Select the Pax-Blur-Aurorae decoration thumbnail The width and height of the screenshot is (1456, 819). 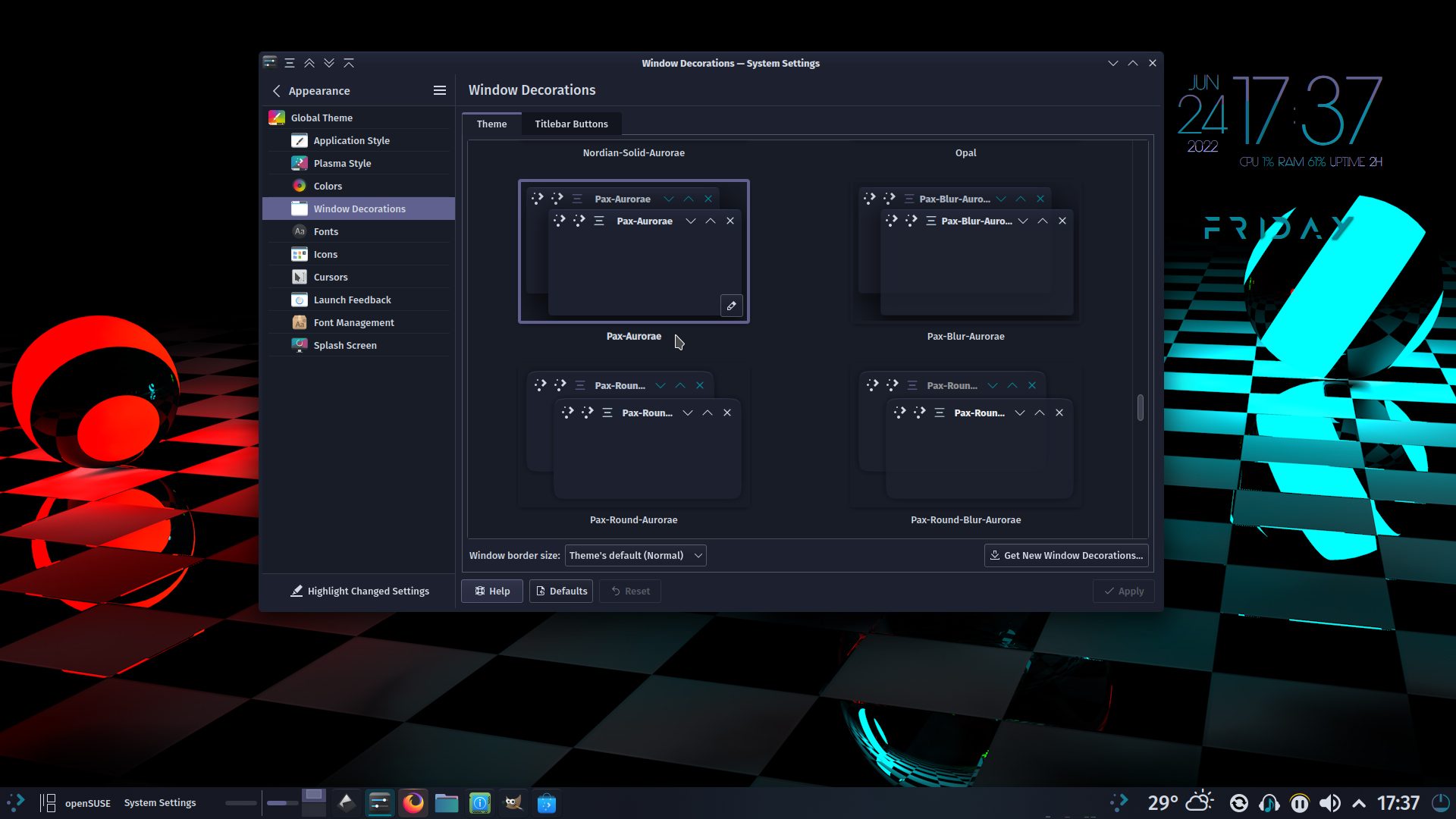[965, 251]
